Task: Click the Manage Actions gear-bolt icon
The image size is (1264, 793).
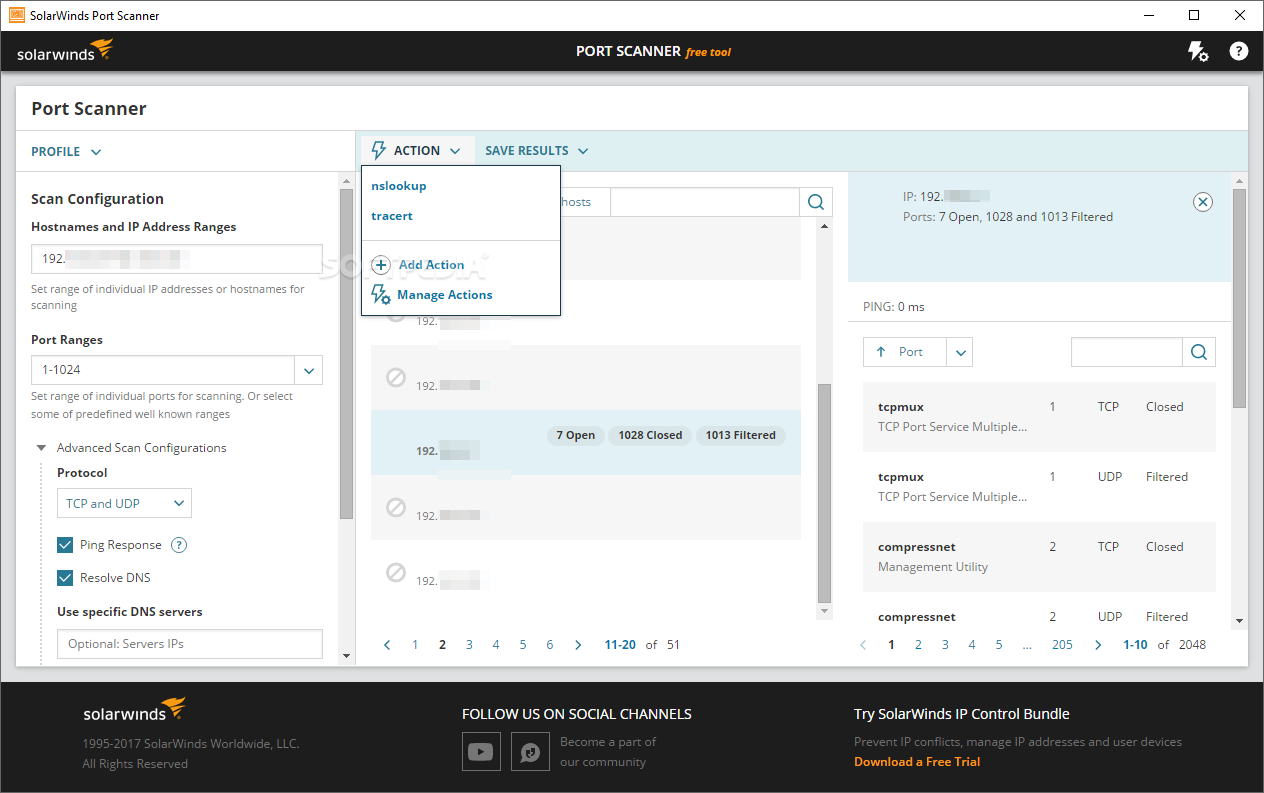Action: 381,295
